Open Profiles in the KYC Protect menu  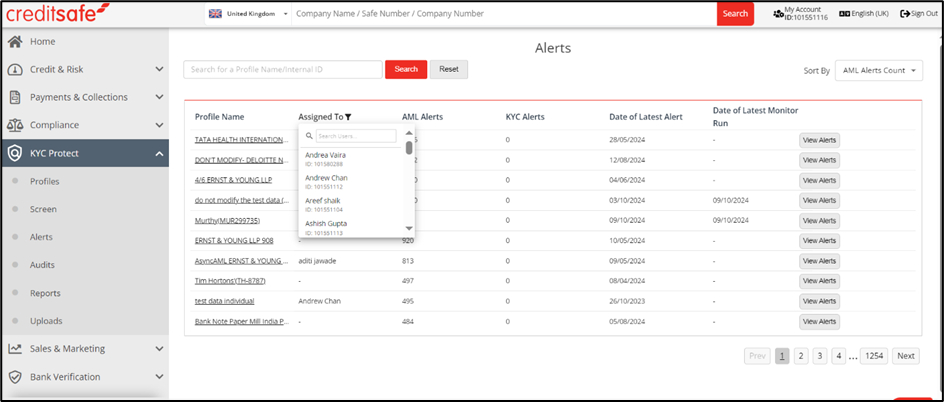pyautogui.click(x=45, y=181)
